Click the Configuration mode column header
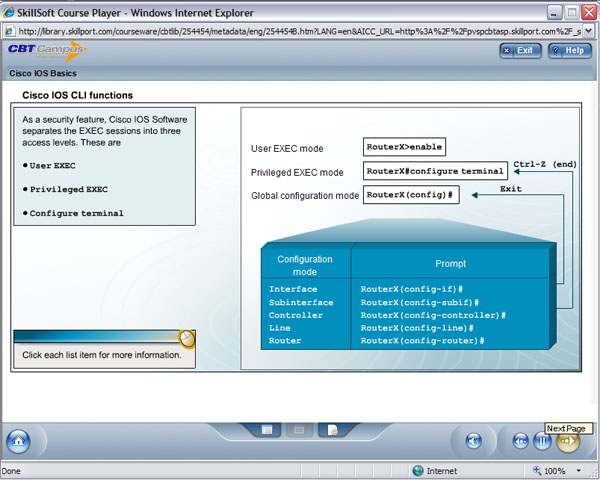Screen dimensions: 600x480 click(305, 265)
